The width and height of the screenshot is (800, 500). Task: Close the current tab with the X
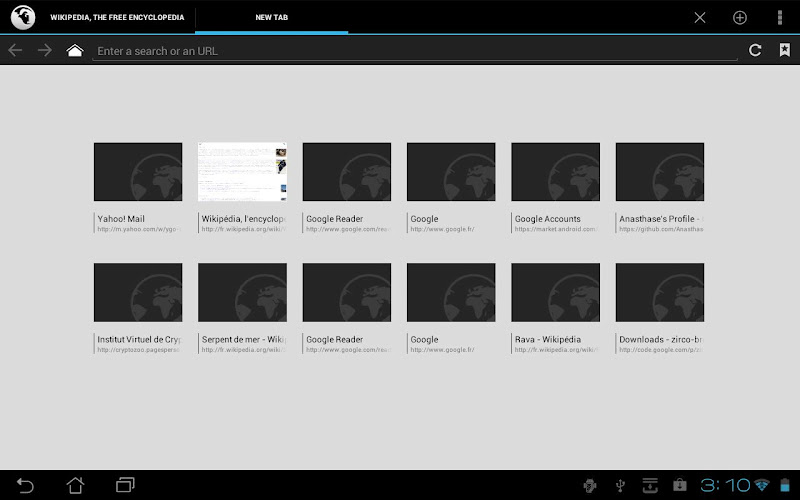[700, 17]
